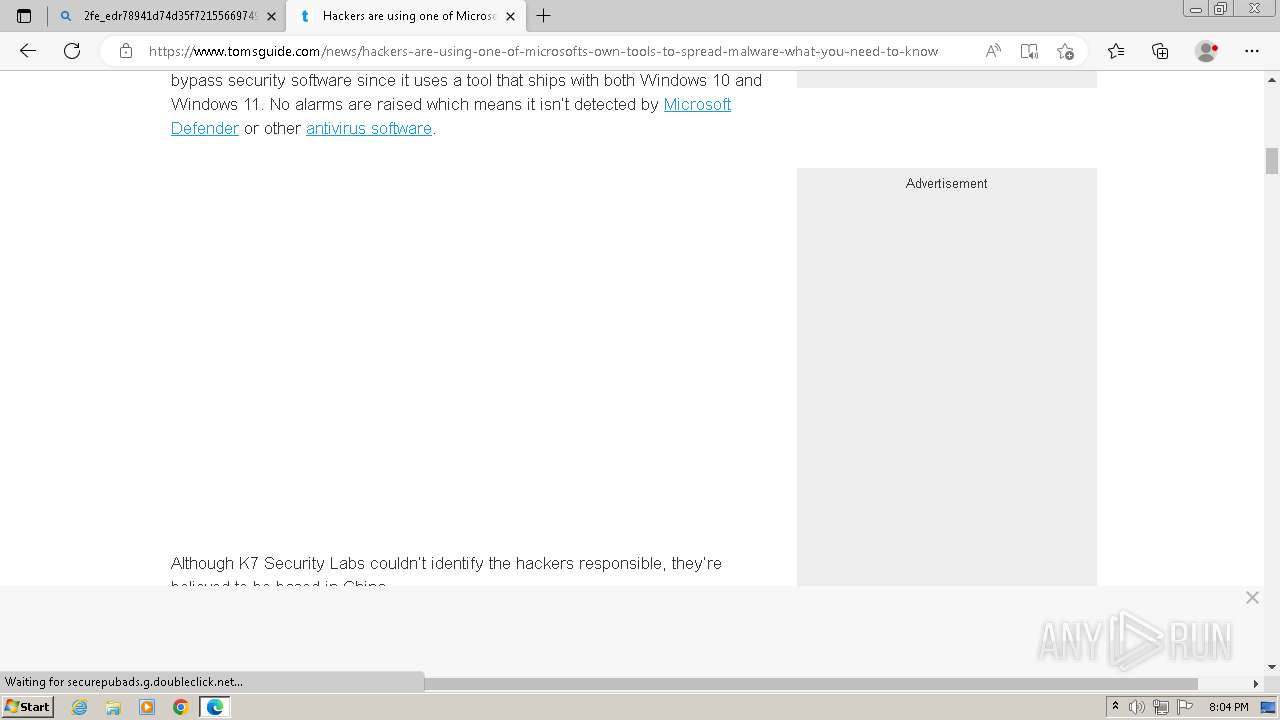This screenshot has width=1280, height=720.
Task: Launch Internet Explorer from taskbar
Action: pyautogui.click(x=80, y=707)
